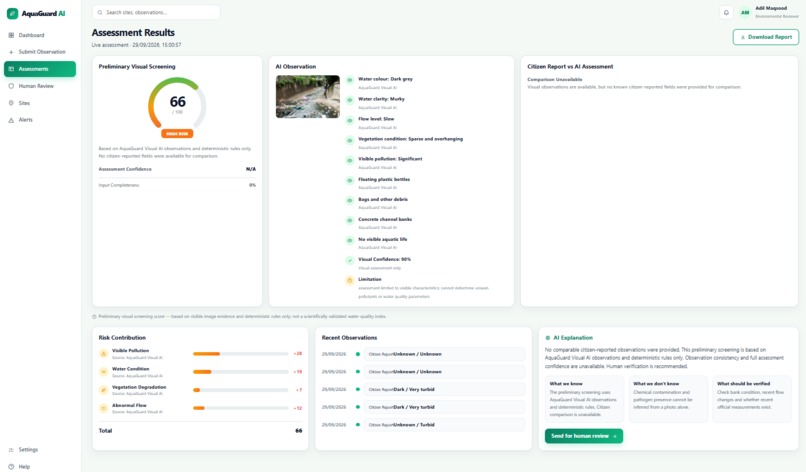Click the Dashboard grid icon in the sidebar
Screen dimensions: 806x472
[11, 35]
